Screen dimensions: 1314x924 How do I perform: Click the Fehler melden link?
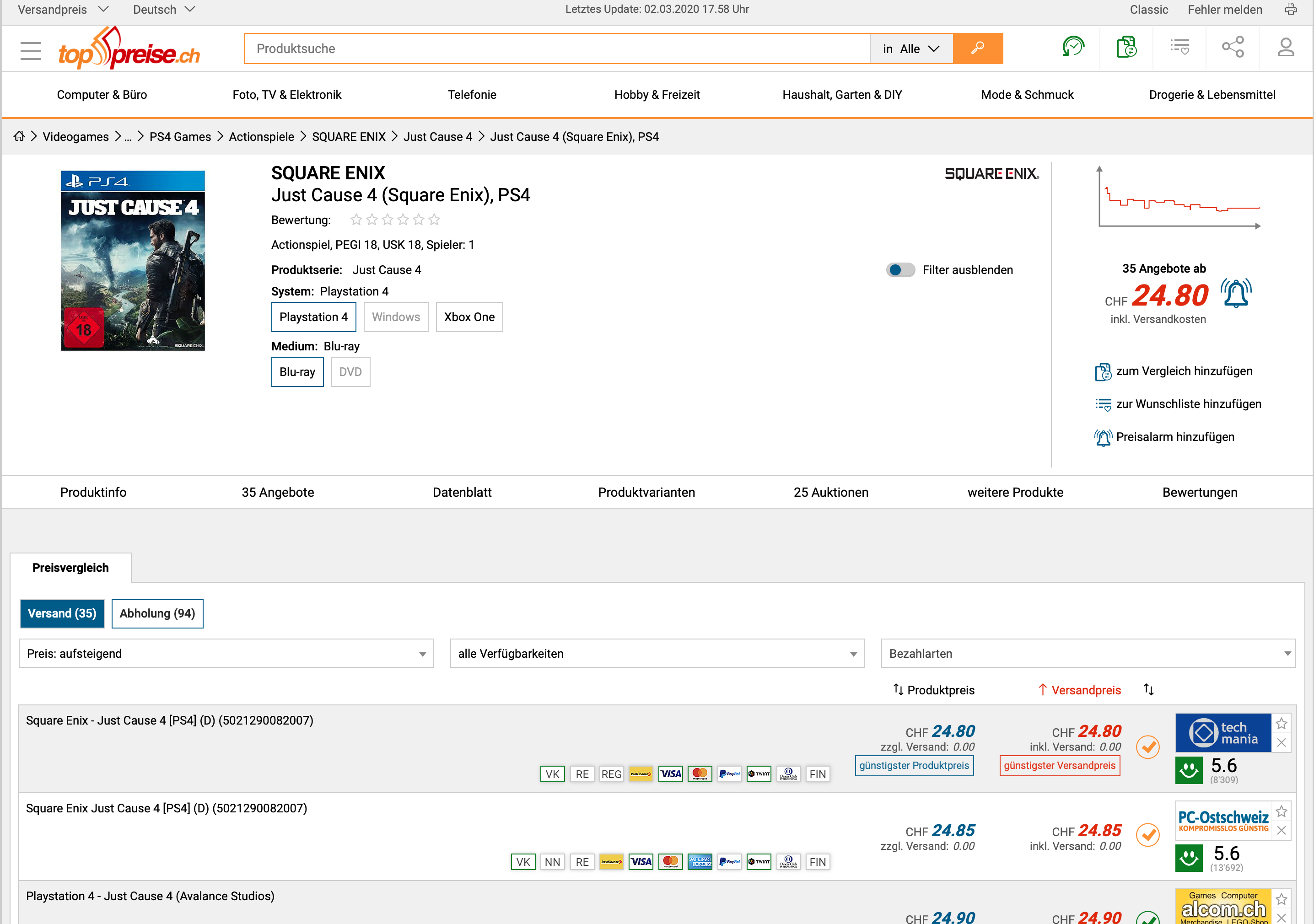pyautogui.click(x=1225, y=9)
